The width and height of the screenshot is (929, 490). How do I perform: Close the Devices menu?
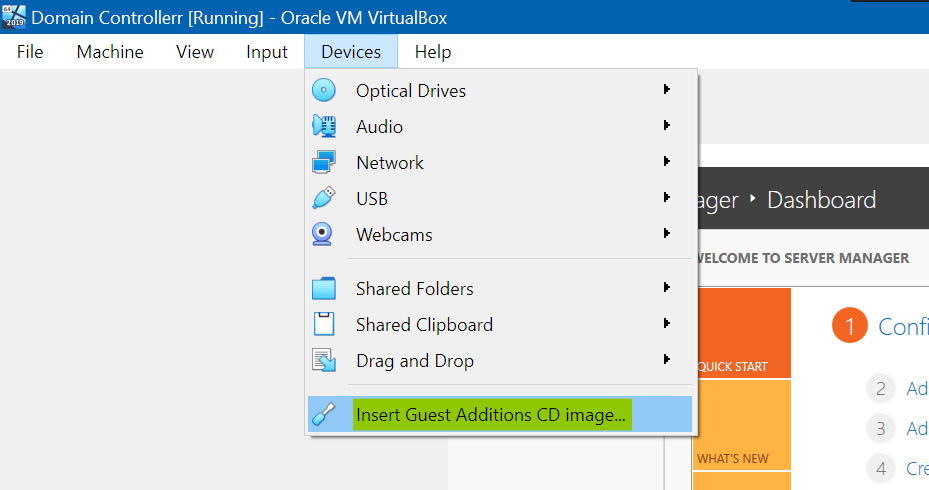pyautogui.click(x=351, y=52)
